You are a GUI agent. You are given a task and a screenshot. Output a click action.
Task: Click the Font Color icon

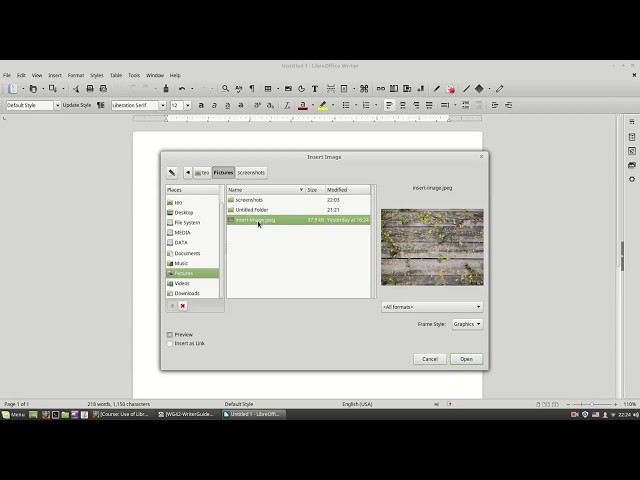point(302,105)
